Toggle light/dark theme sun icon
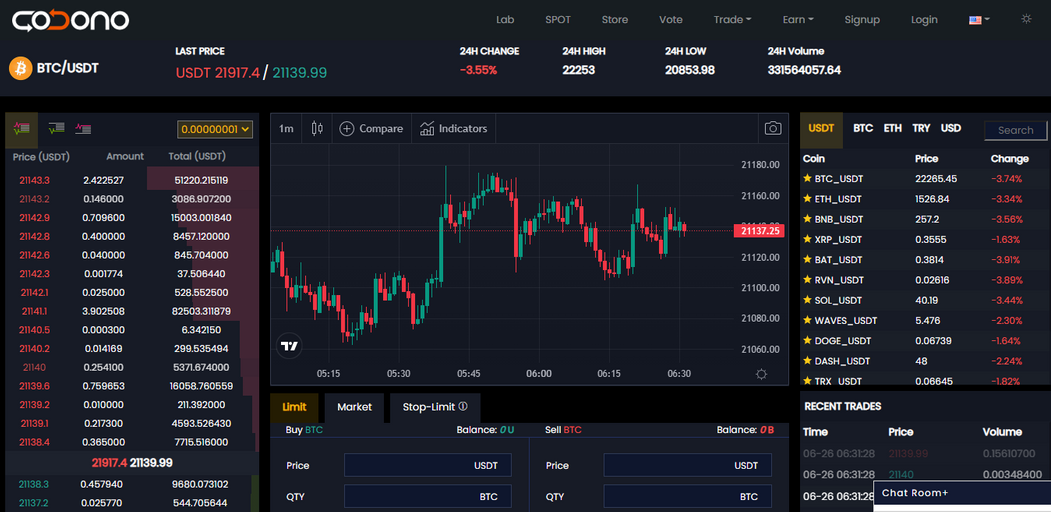The height and width of the screenshot is (512, 1051). pyautogui.click(x=1026, y=19)
